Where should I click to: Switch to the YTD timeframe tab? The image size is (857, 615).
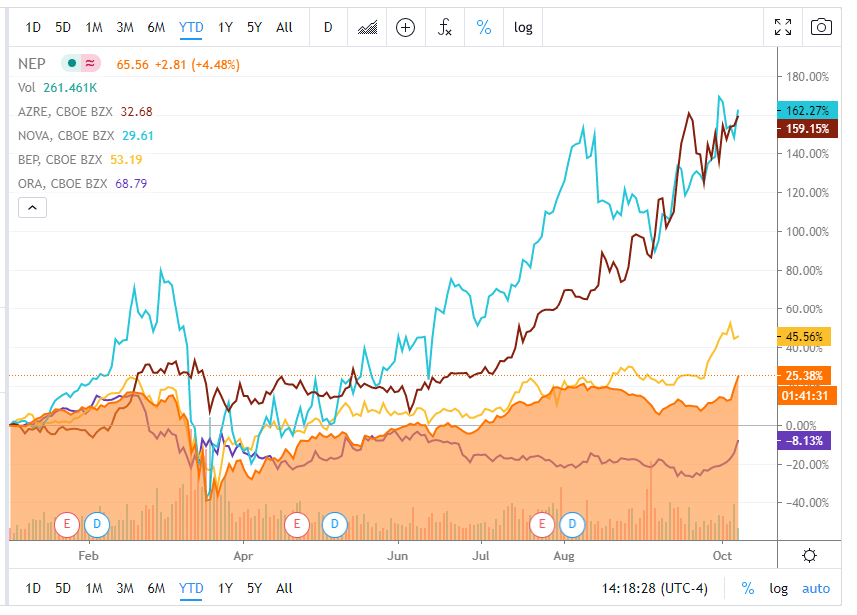pyautogui.click(x=190, y=27)
